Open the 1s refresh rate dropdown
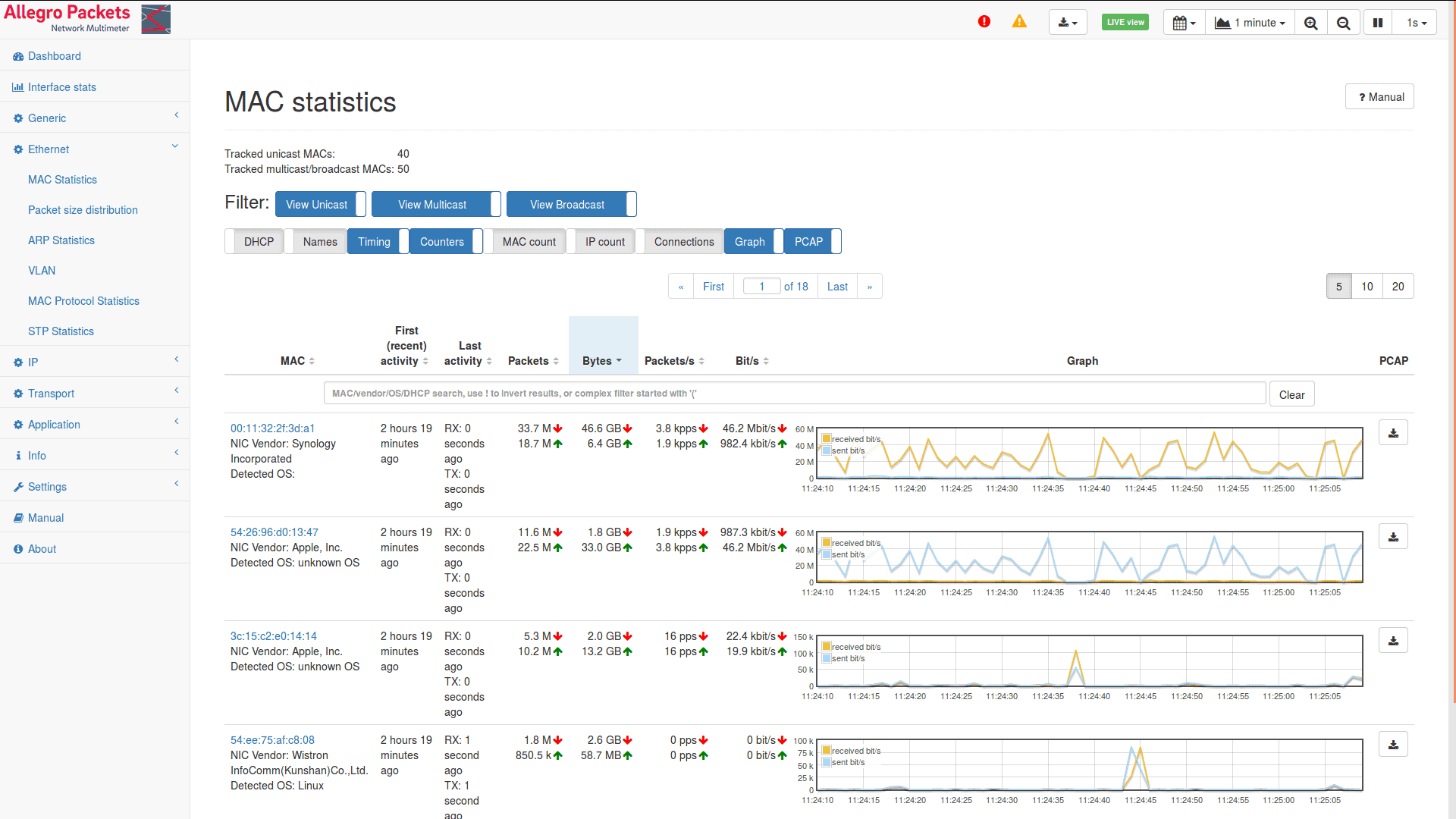Screen dimensions: 1456x819 1416,23
